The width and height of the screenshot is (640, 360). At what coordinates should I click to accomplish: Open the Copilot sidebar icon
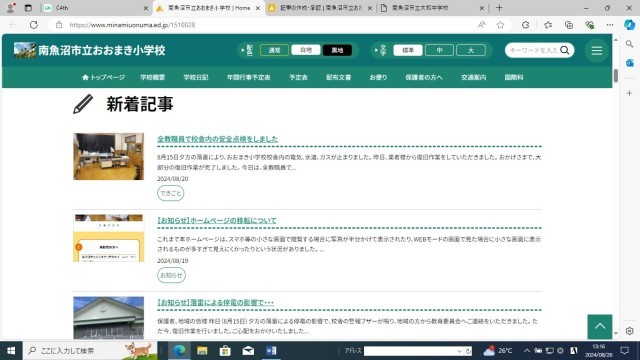[629, 24]
